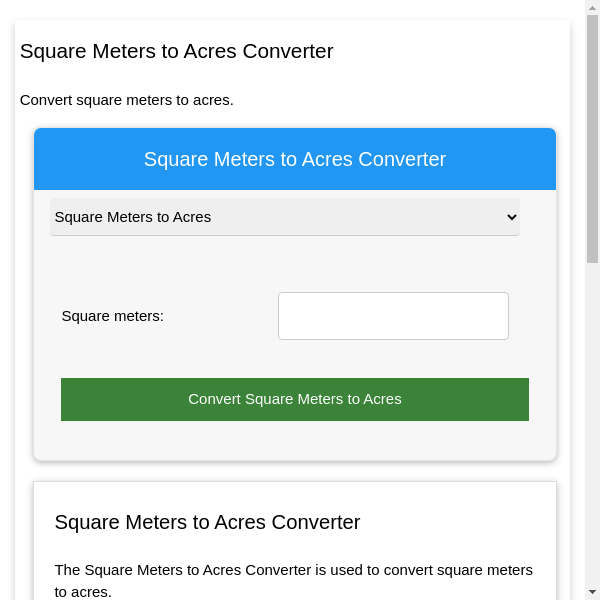
Task: Click the blue converter banner title
Action: 295,159
